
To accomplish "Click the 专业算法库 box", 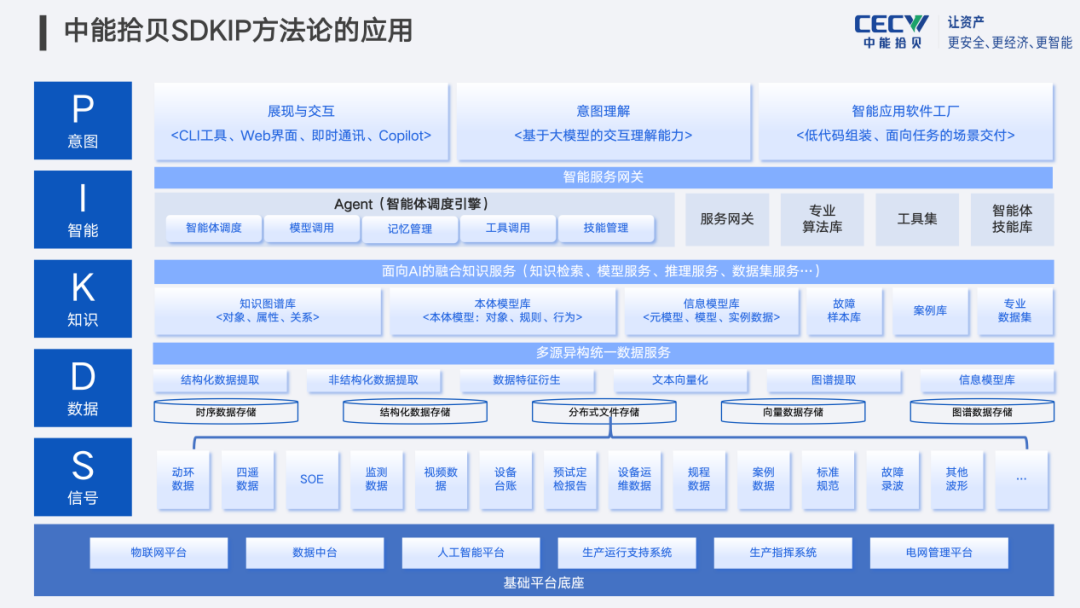I will 822,219.
